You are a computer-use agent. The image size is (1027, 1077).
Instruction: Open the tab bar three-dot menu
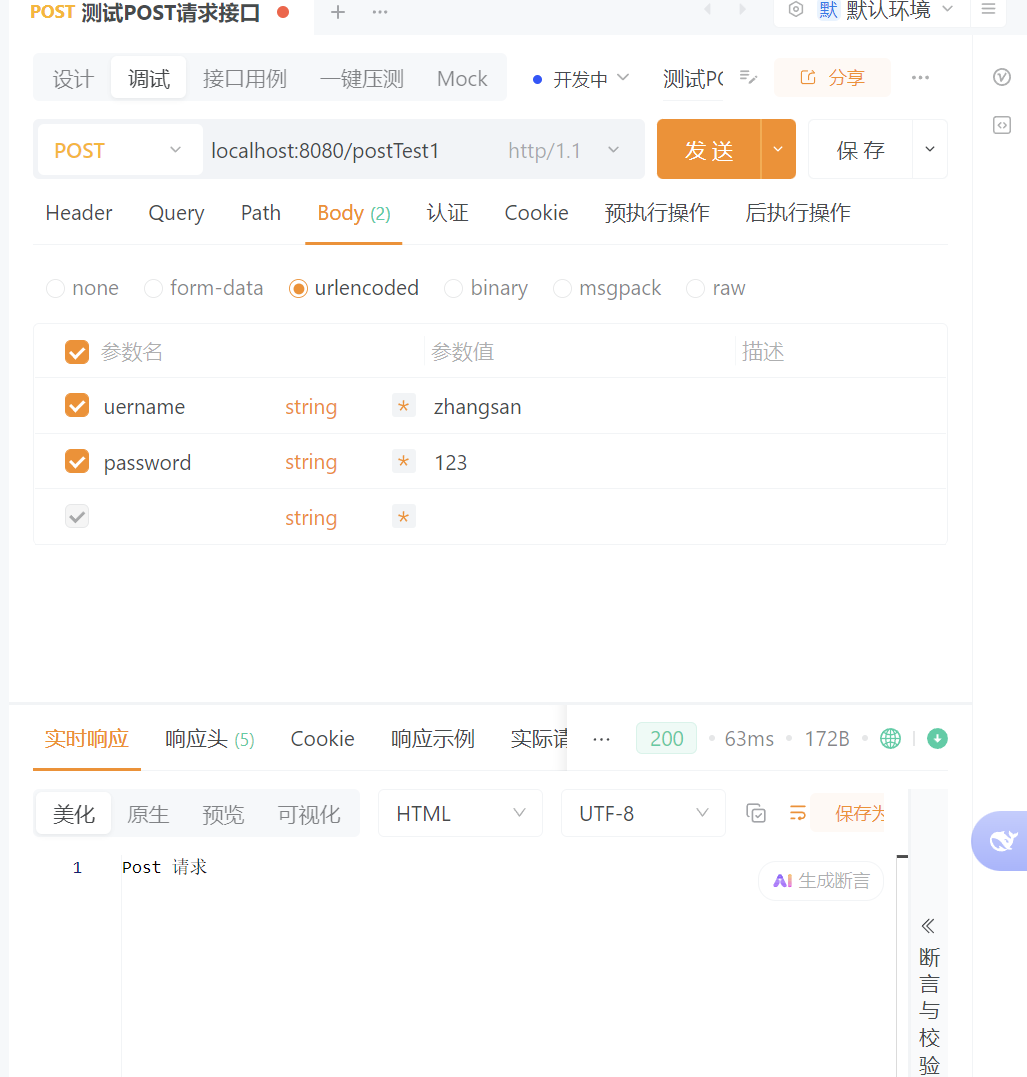coord(380,12)
